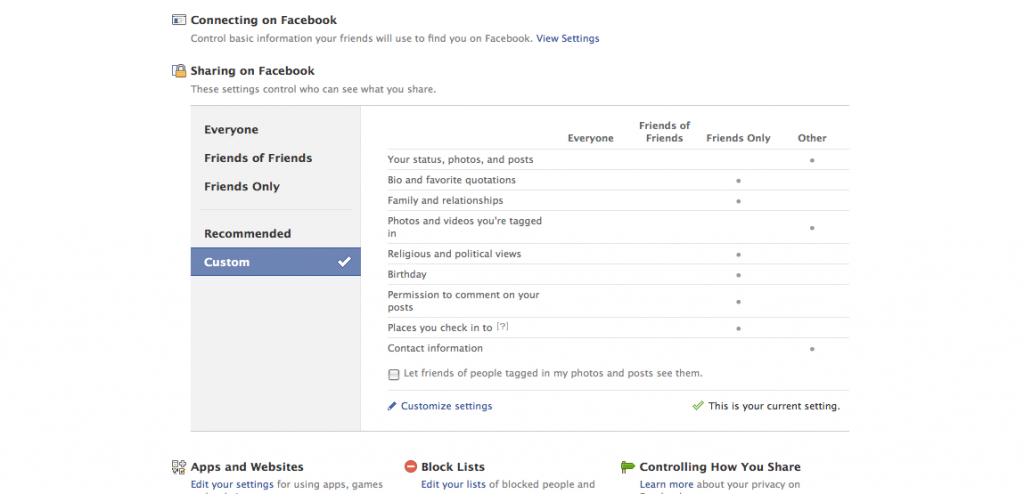Click the Friends Only column header
This screenshot has height=494, width=1024.
coord(738,138)
